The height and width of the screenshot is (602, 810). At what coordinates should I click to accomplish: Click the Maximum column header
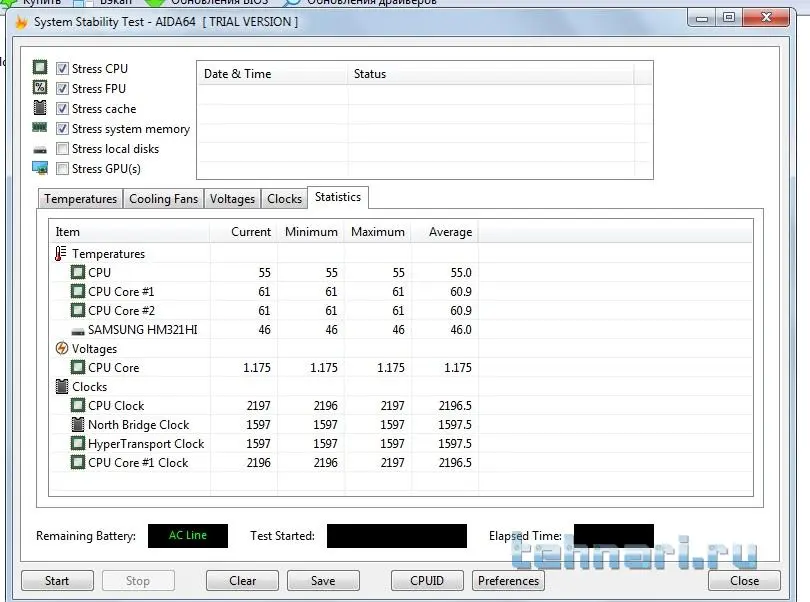378,232
